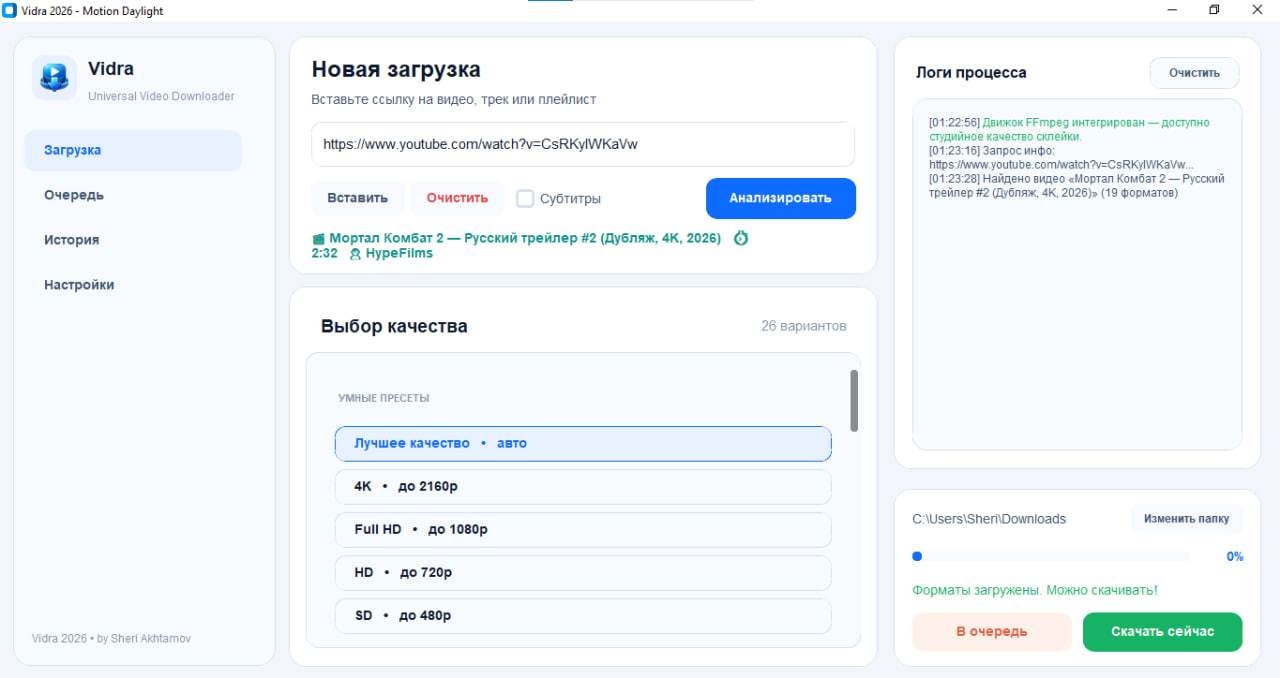Add the download using В очередь
Viewport: 1280px width, 678px height.
click(x=991, y=632)
